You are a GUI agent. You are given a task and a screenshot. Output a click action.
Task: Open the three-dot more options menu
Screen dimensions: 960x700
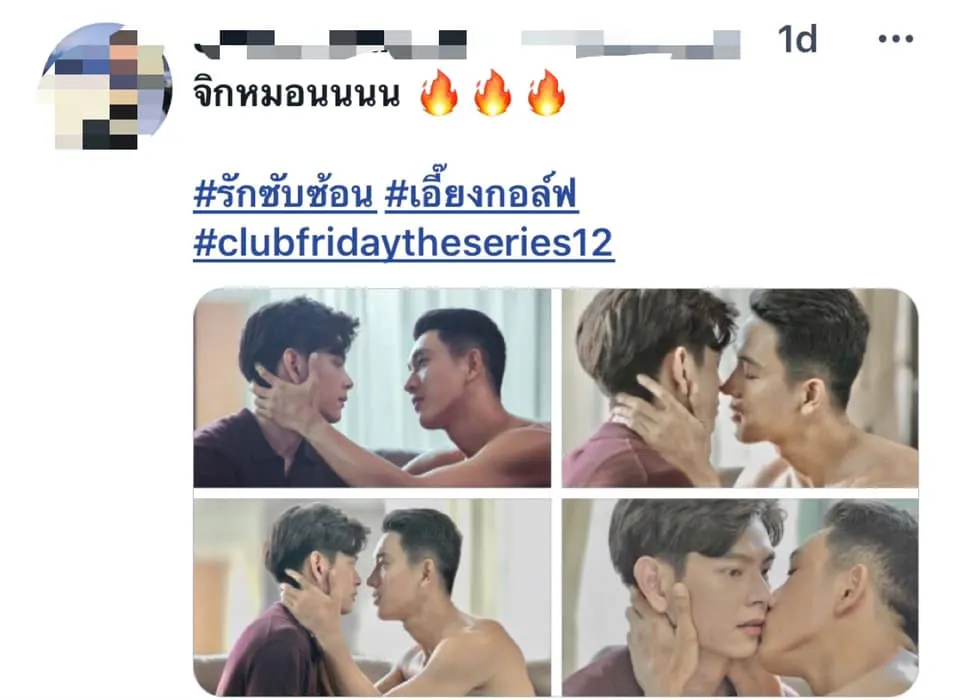(x=895, y=39)
